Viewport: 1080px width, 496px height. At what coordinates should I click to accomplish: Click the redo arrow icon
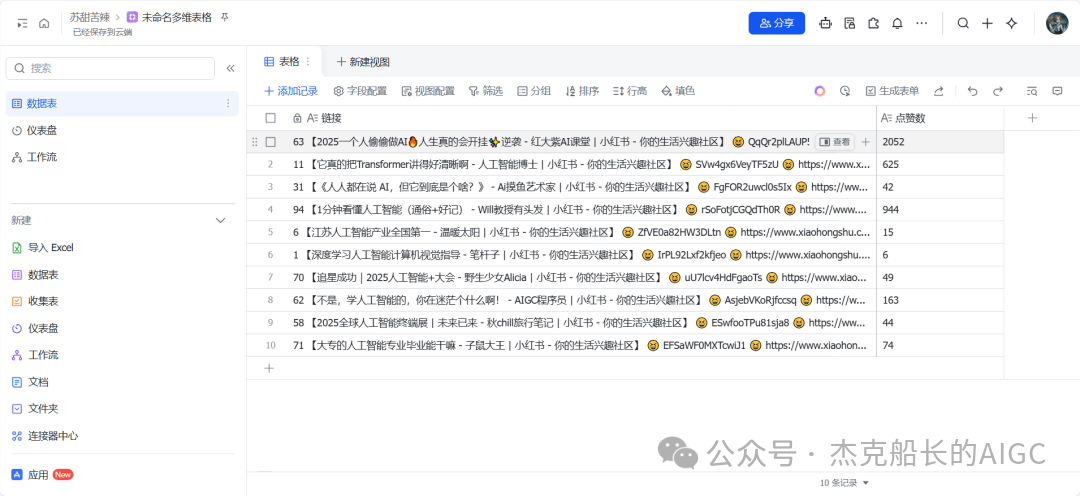pyautogui.click(x=997, y=91)
